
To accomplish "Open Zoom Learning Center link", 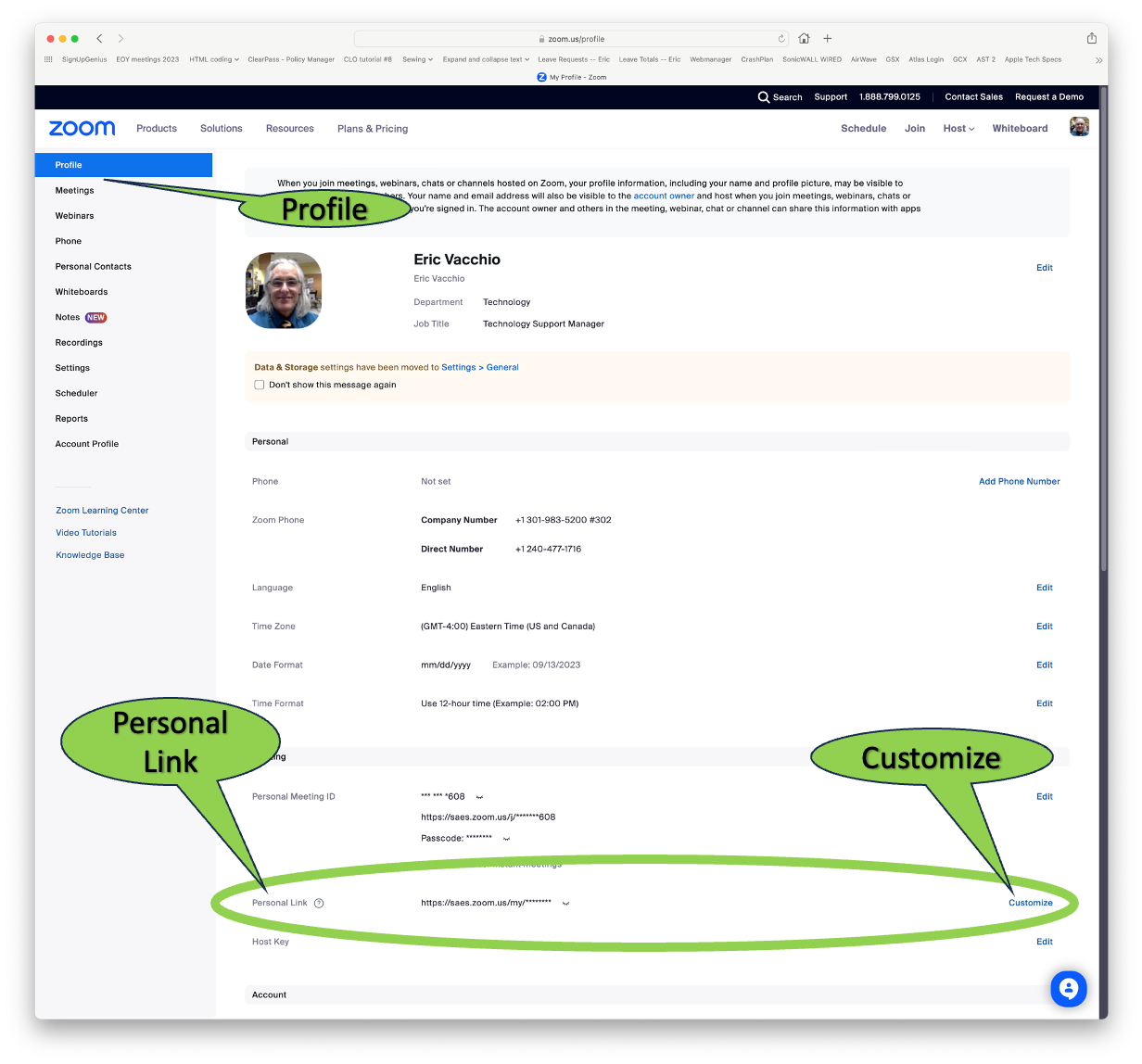I will tap(102, 511).
